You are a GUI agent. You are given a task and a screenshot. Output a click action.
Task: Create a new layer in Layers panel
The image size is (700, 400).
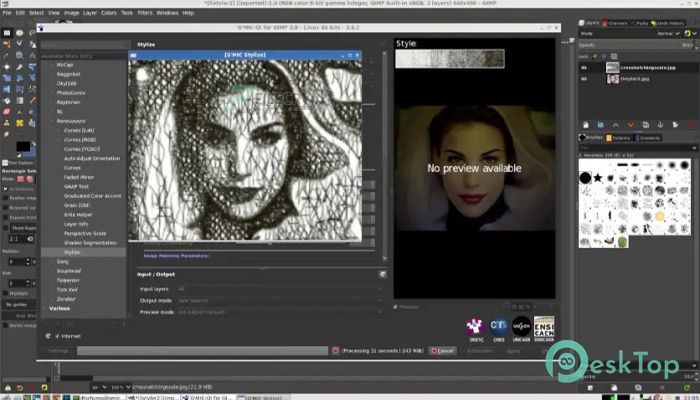tap(586, 125)
